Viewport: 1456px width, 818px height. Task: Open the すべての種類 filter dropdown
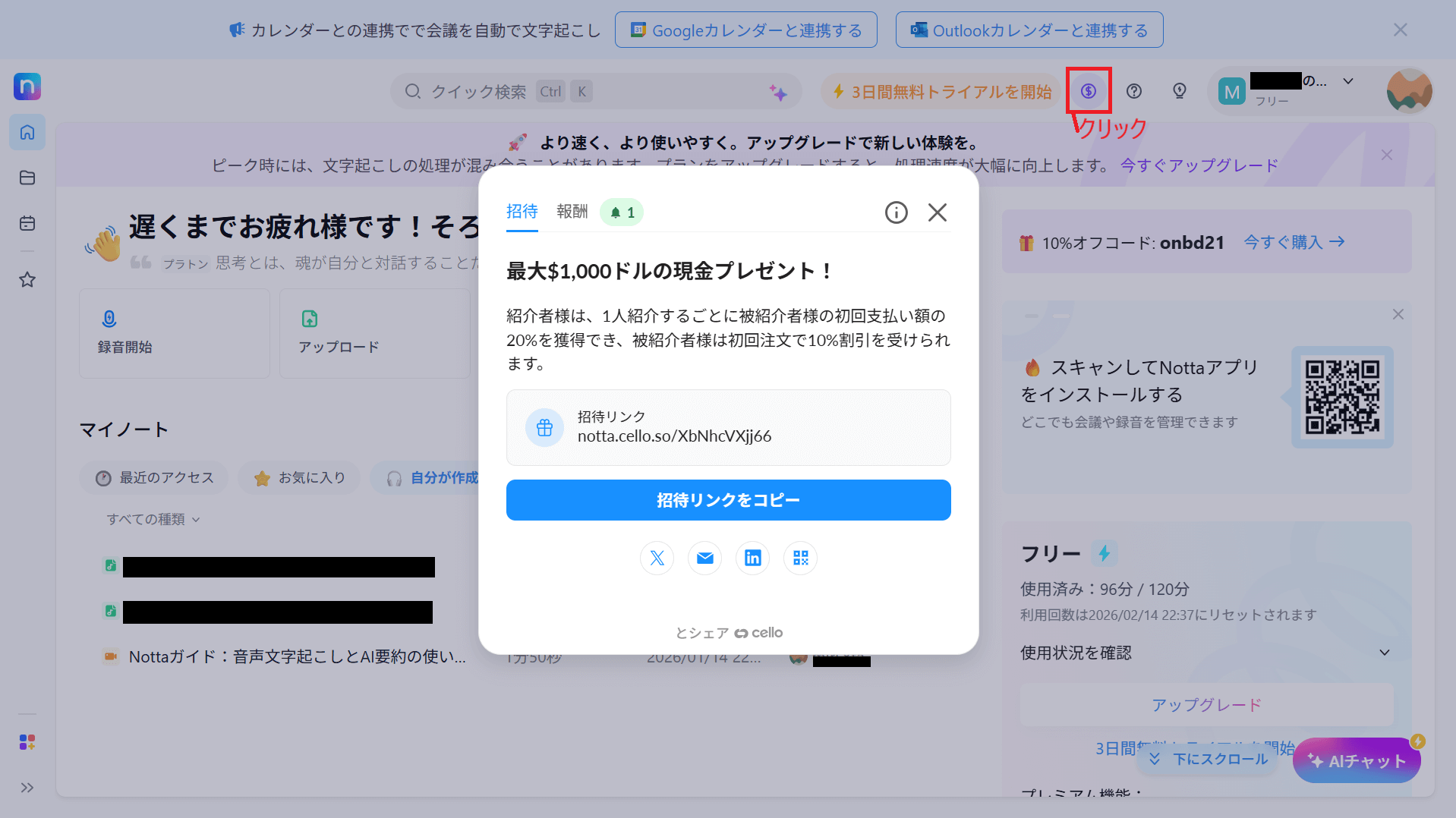153,519
